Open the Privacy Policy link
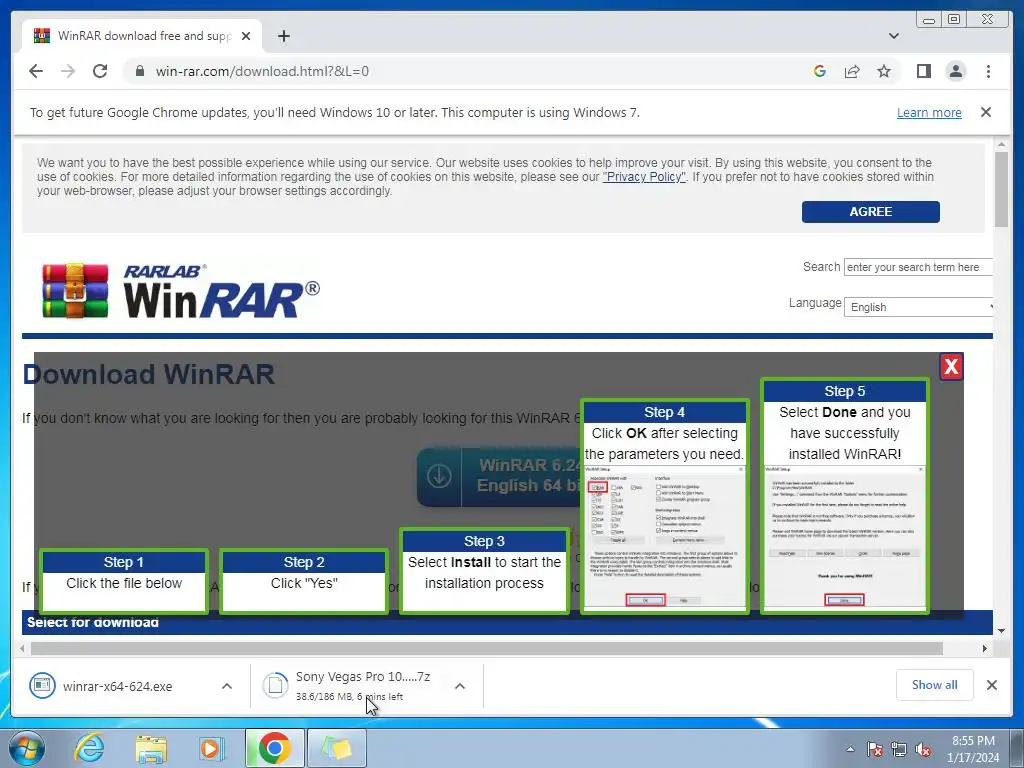Viewport: 1024px width, 768px height. click(644, 177)
